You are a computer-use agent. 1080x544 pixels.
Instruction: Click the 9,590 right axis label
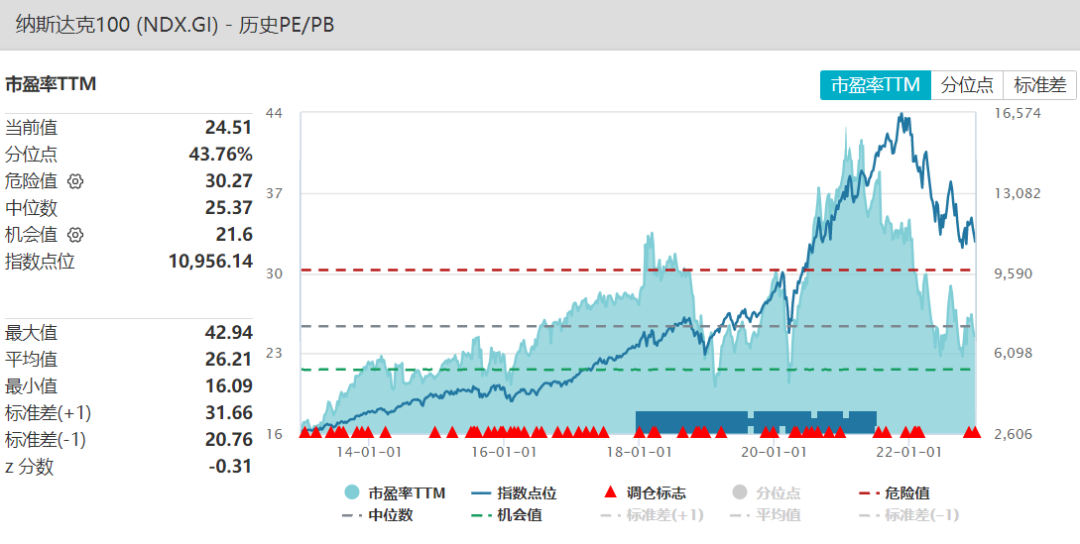[1013, 273]
